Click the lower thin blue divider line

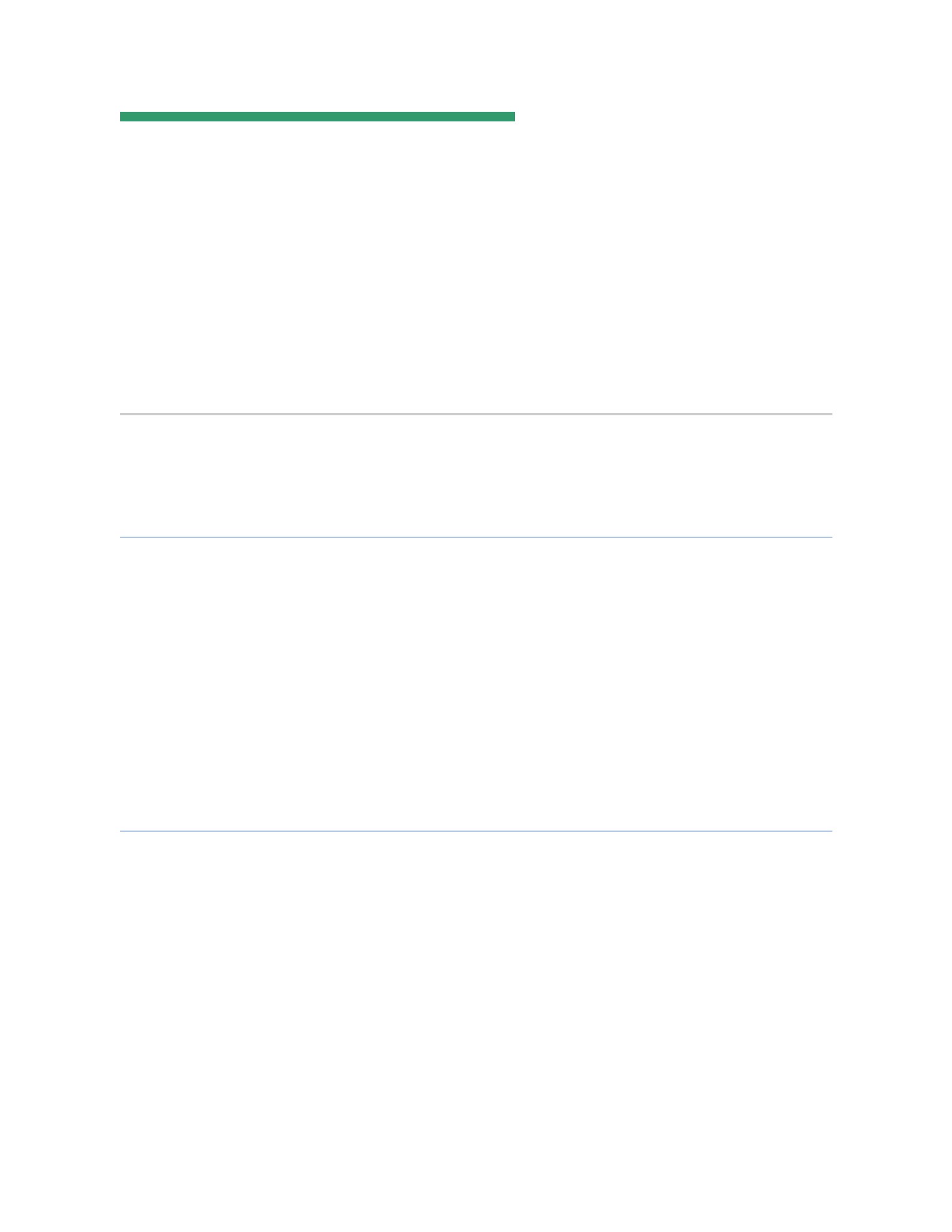476,831
